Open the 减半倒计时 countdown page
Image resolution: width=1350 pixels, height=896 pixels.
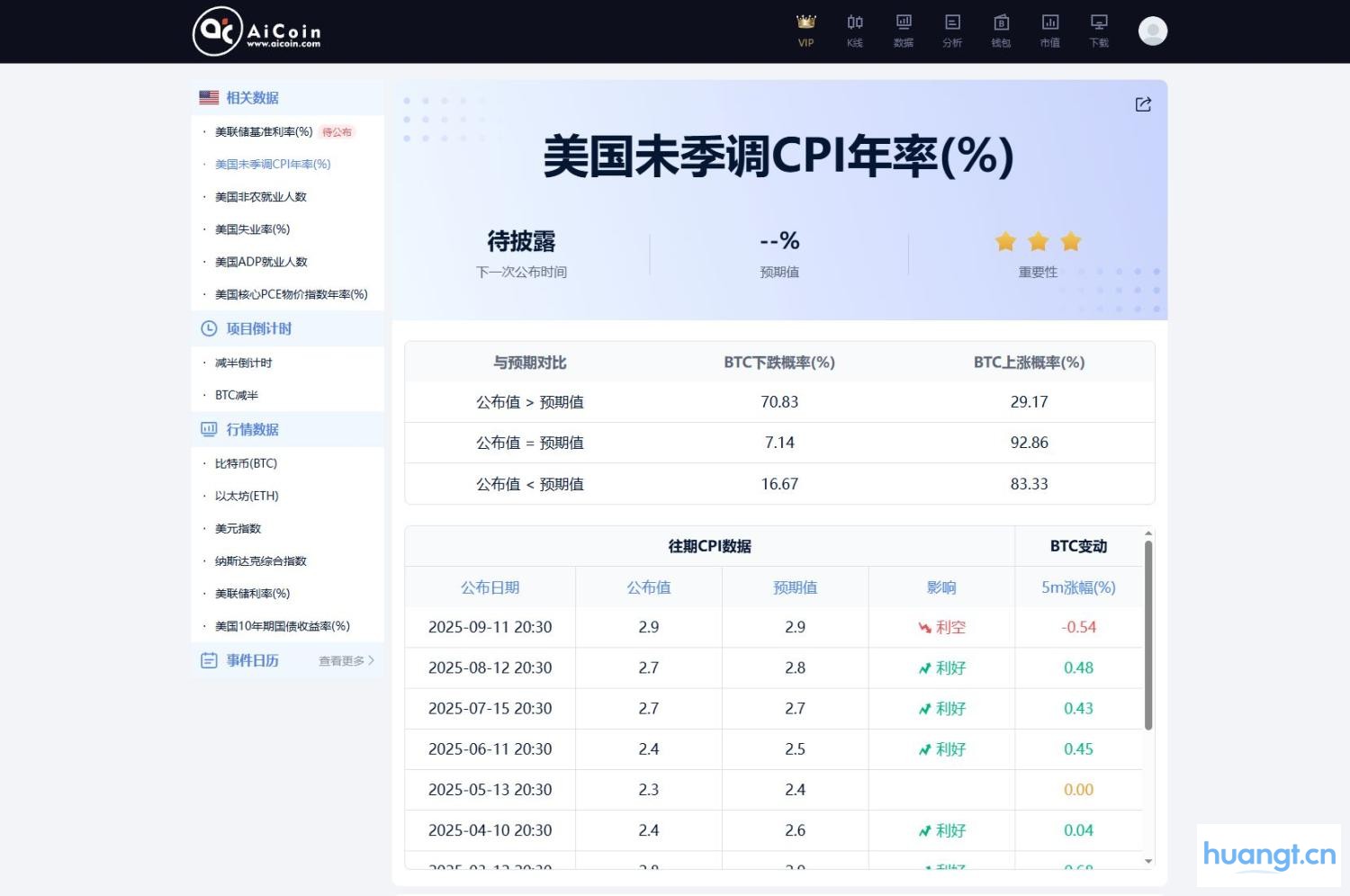tap(244, 362)
